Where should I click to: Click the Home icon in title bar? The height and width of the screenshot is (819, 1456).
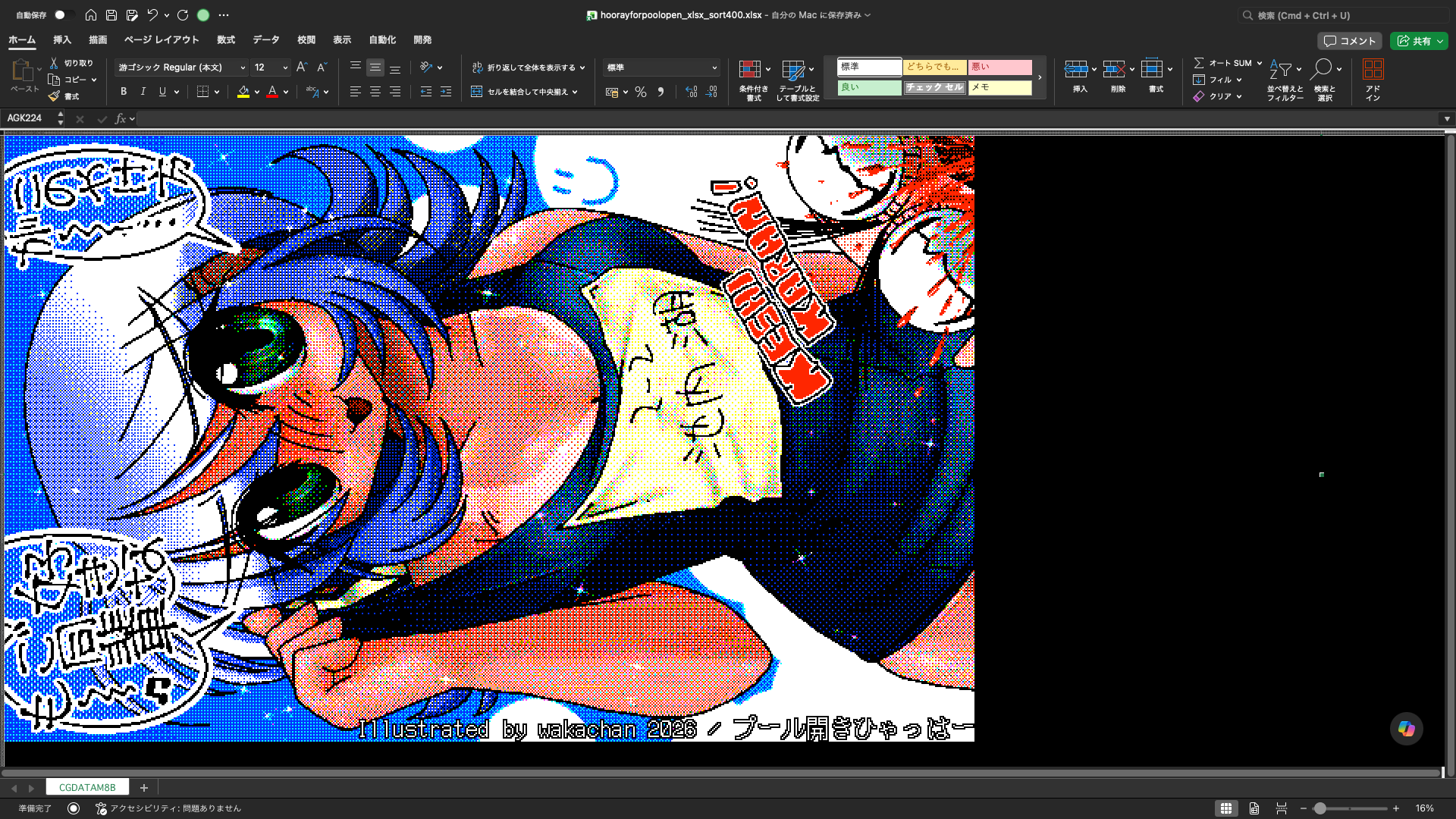[x=91, y=15]
